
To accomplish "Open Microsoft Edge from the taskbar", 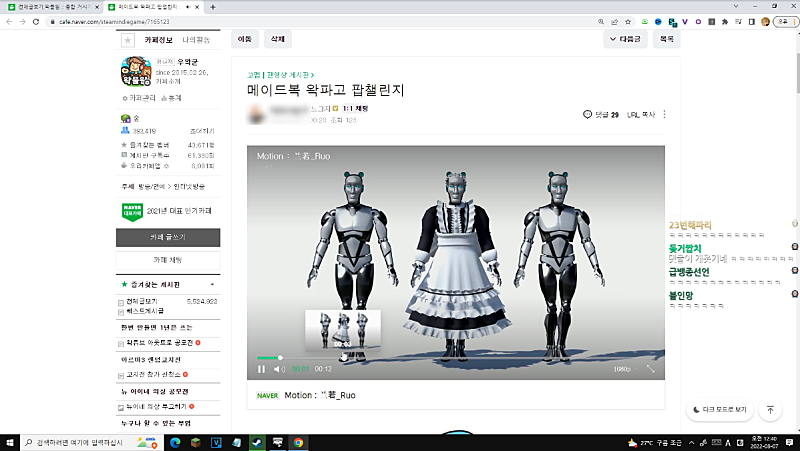I will [175, 442].
